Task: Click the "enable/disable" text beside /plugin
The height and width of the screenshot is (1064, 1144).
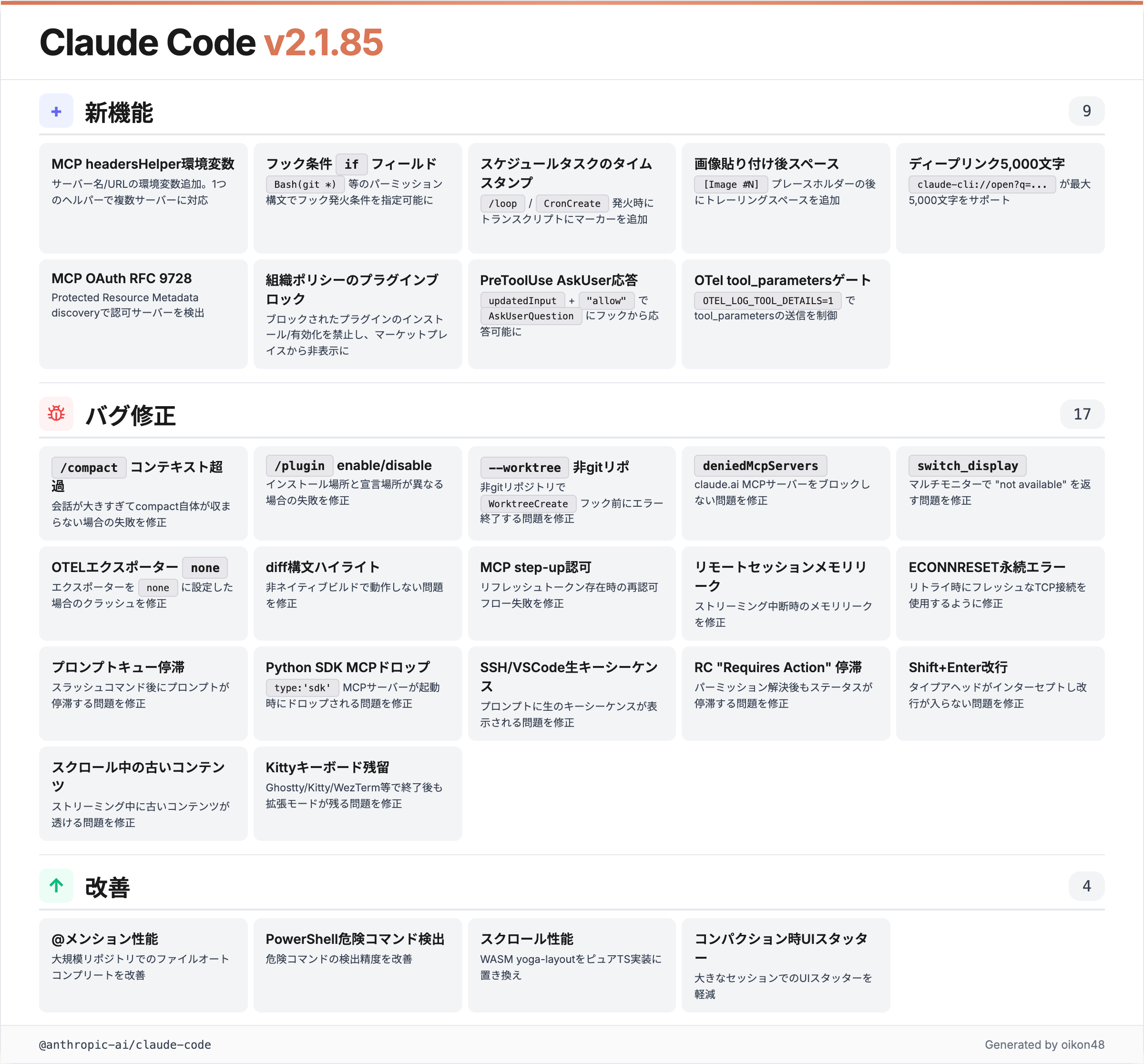Action: 384,466
